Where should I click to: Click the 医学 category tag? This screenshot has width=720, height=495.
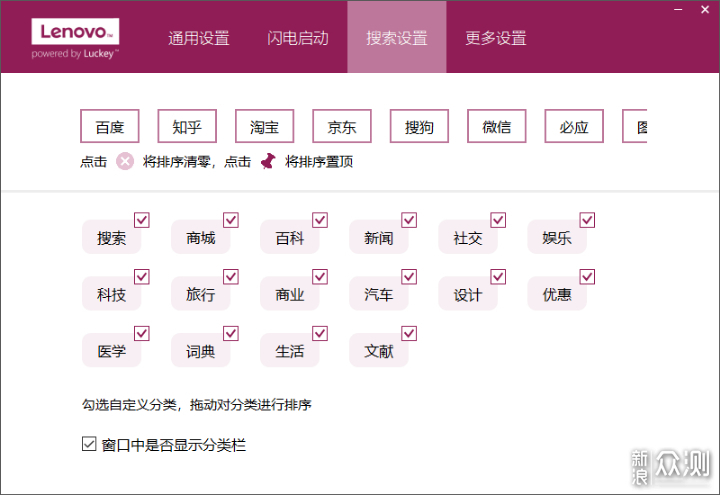click(x=112, y=351)
